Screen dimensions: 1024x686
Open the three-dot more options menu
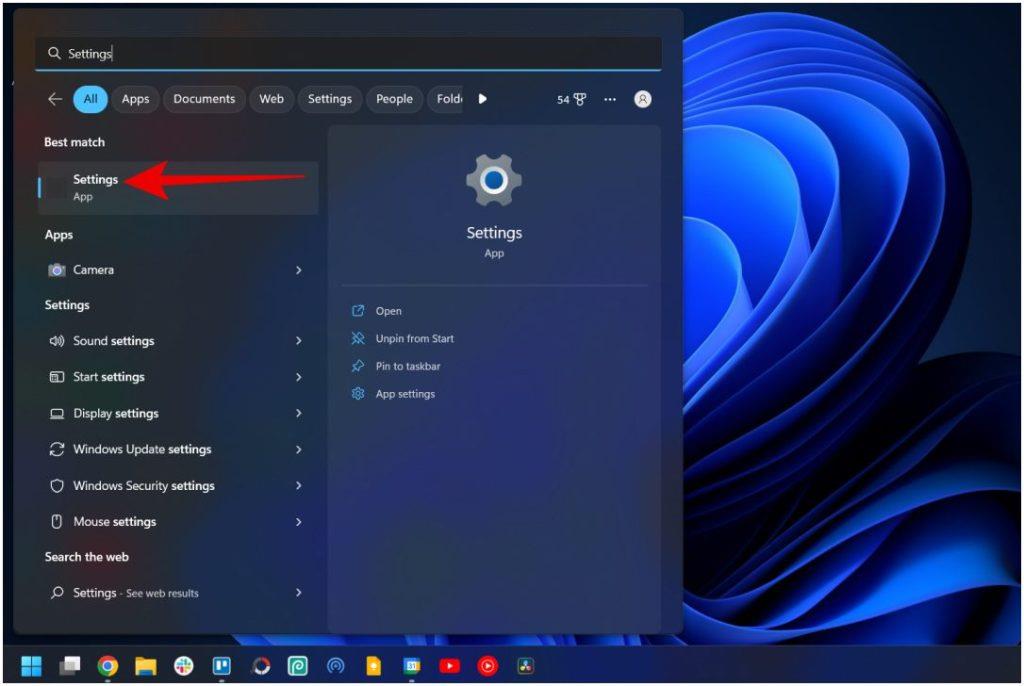point(610,99)
